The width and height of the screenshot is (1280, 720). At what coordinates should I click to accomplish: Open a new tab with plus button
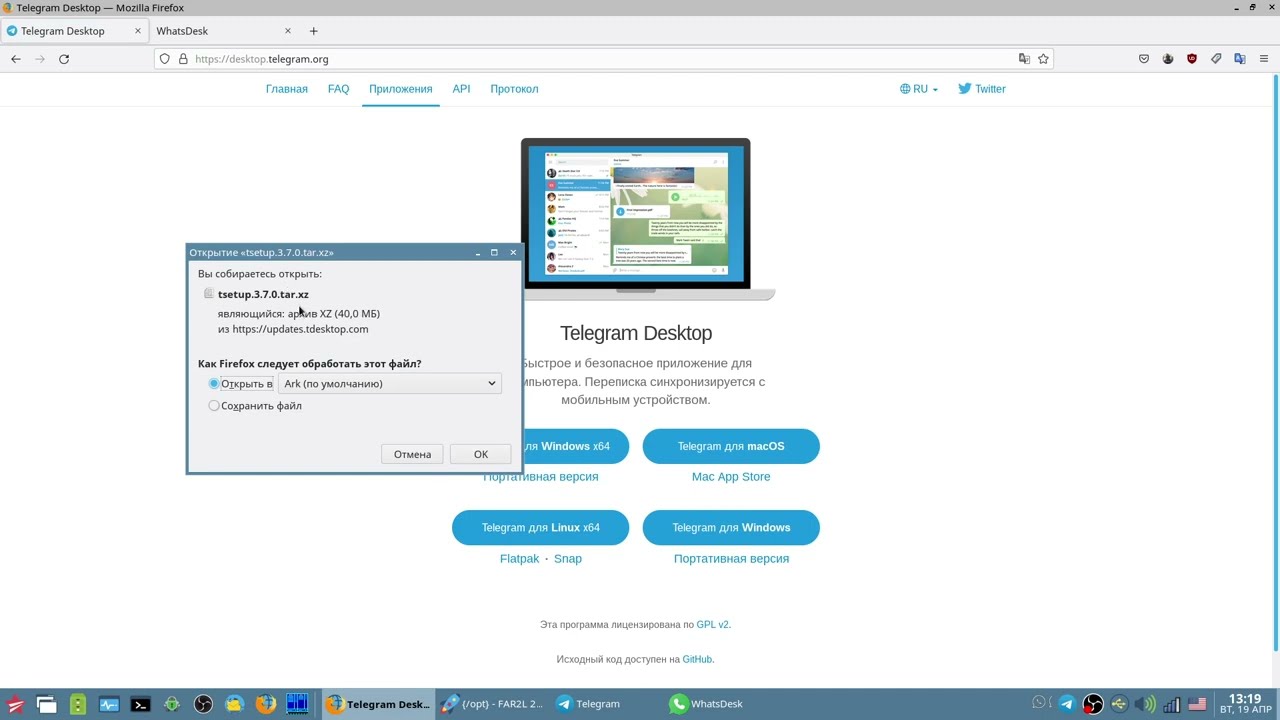click(x=313, y=31)
